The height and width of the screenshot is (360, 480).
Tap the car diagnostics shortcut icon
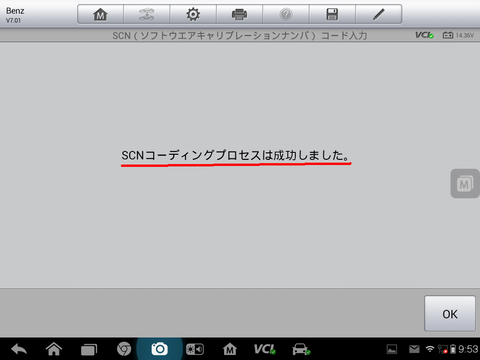tap(301, 349)
